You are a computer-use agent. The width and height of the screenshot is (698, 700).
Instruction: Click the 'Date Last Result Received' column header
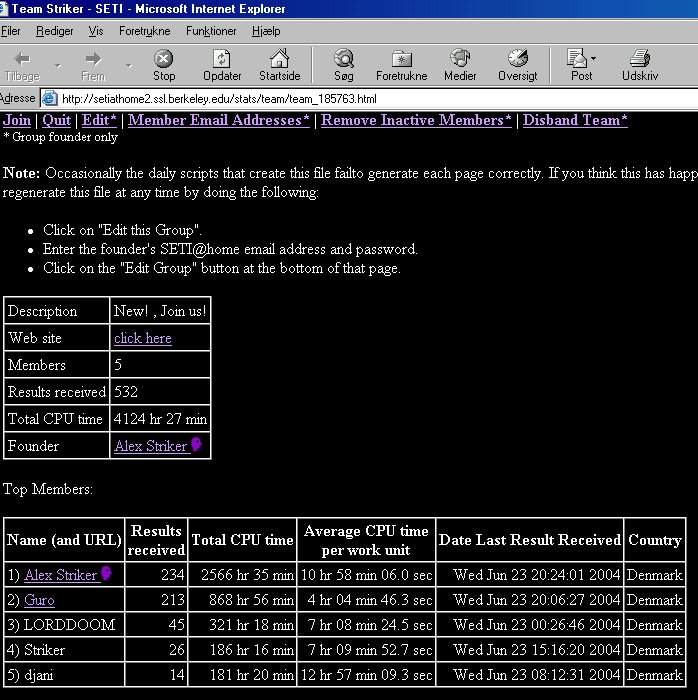click(530, 540)
